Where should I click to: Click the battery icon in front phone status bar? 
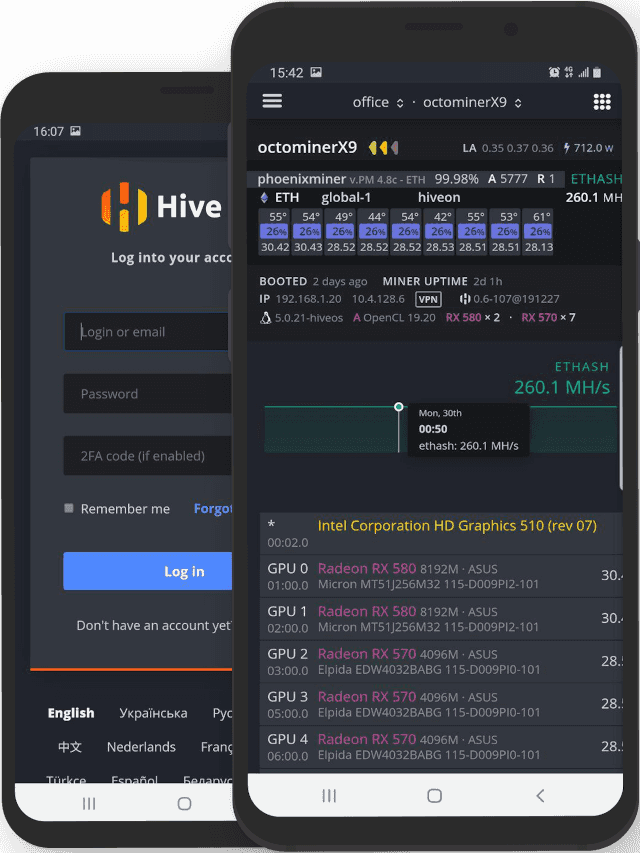coord(597,72)
